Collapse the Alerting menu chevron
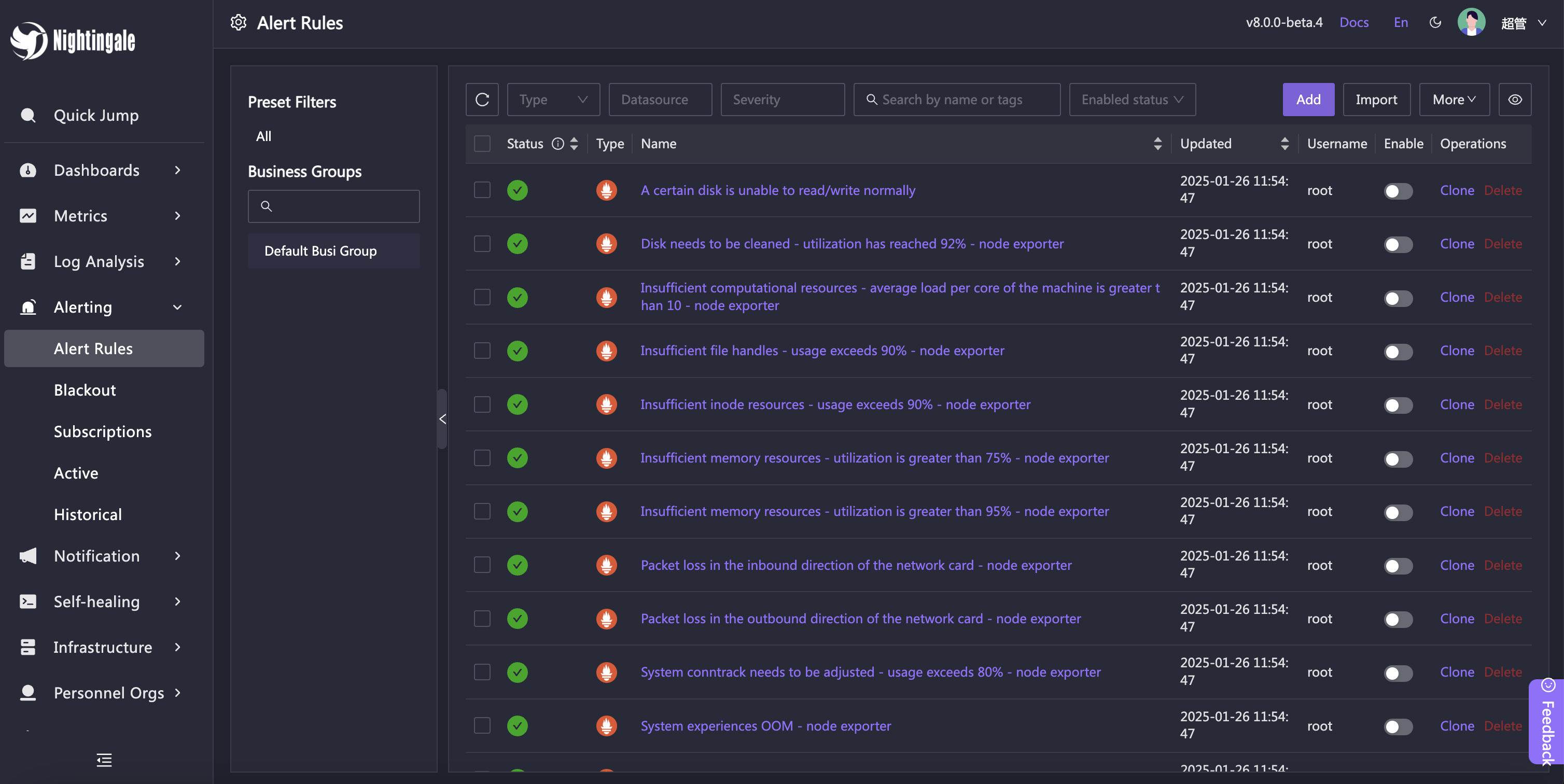This screenshot has width=1564, height=784. click(177, 306)
